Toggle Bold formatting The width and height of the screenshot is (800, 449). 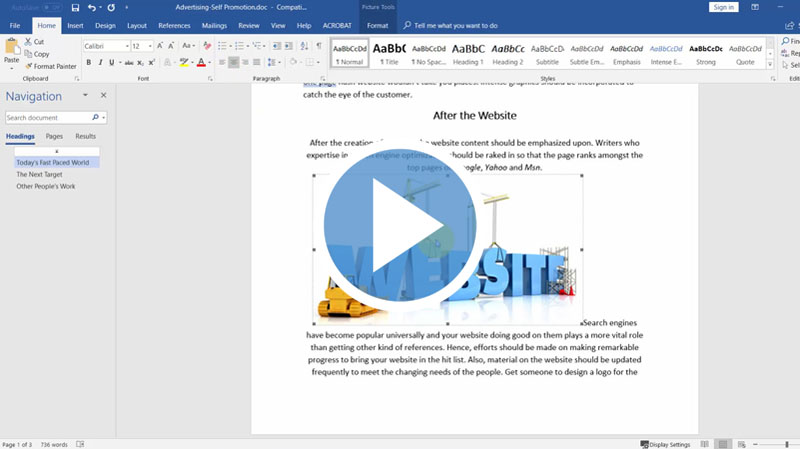tap(88, 62)
